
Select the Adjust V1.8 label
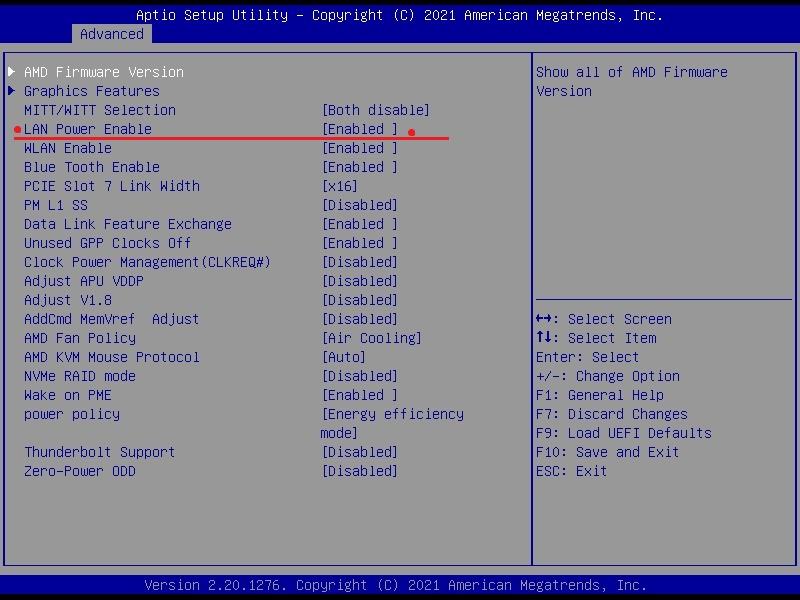pos(68,300)
